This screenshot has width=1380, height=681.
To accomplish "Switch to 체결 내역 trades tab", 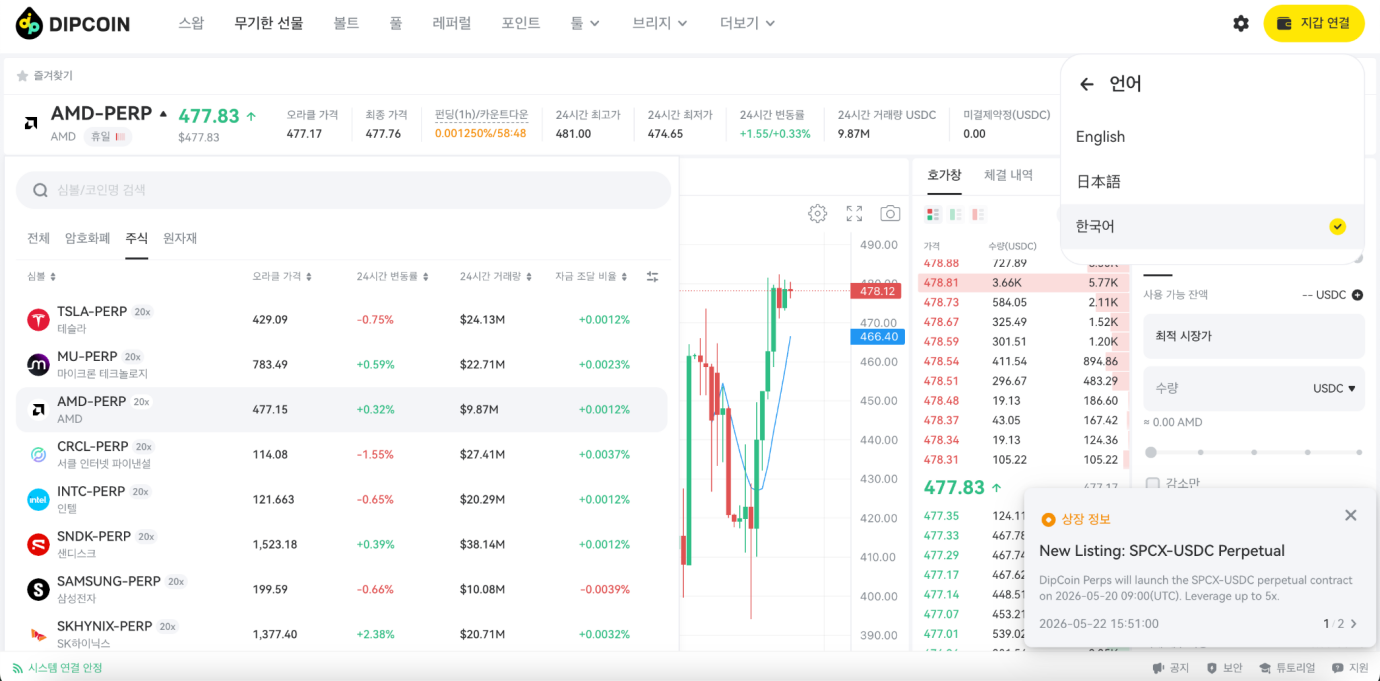I will coord(1008,175).
